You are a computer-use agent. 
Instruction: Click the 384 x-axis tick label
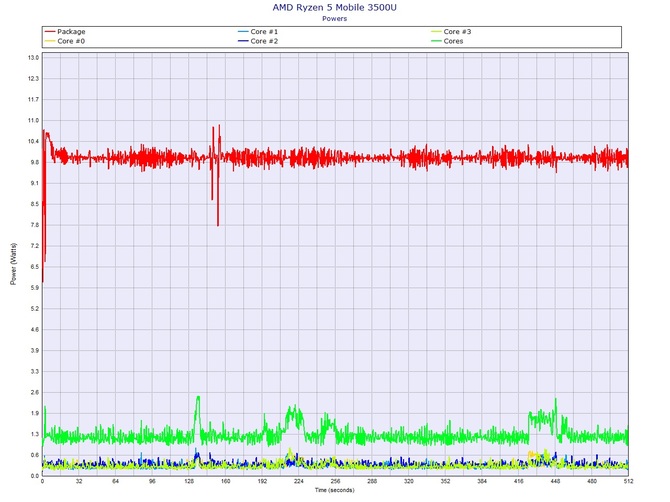coord(482,481)
